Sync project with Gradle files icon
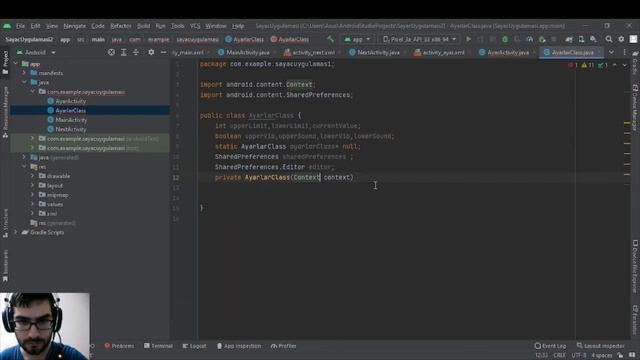The width and height of the screenshot is (640, 360). (569, 39)
